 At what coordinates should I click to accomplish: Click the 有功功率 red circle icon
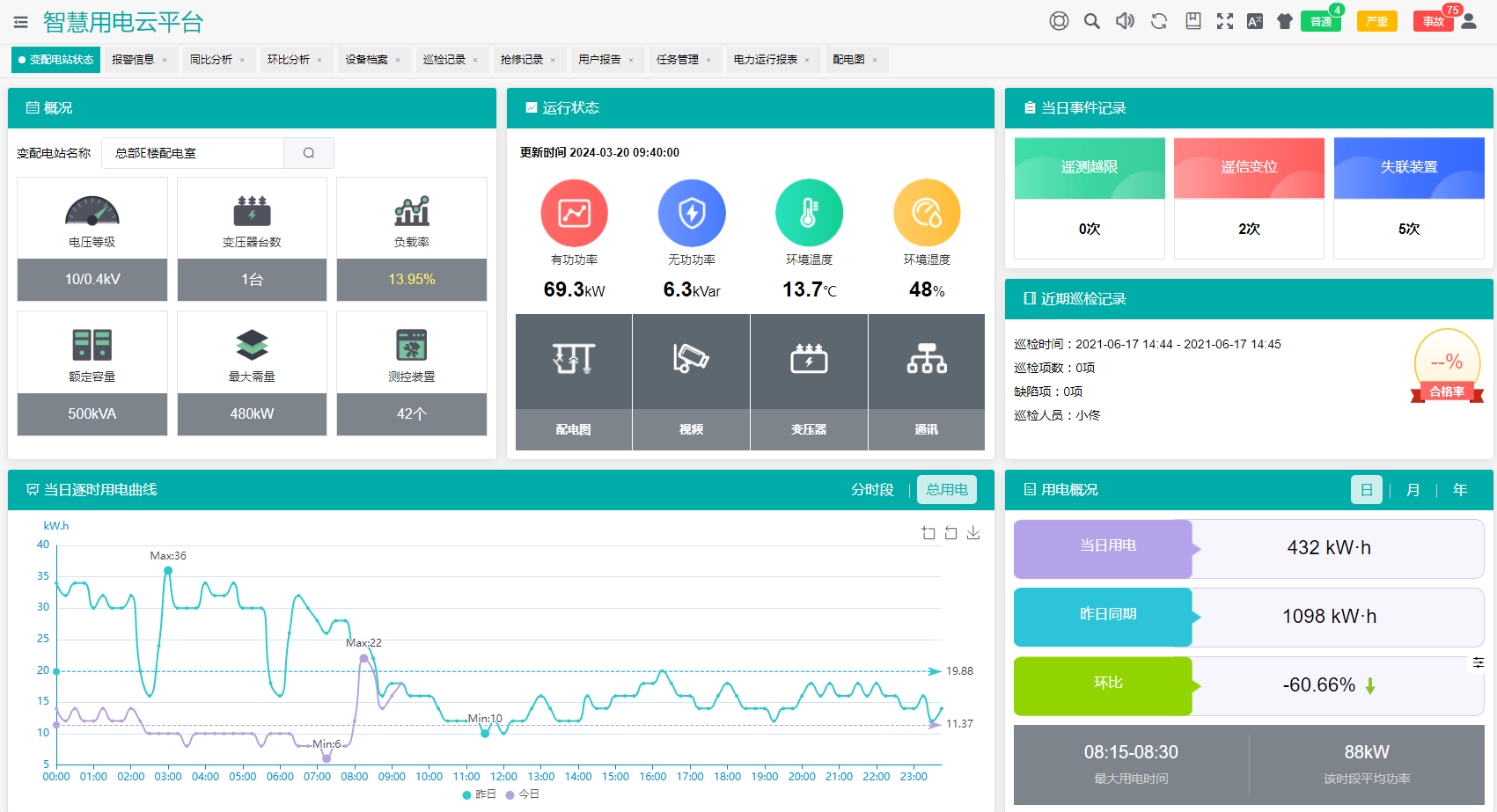click(x=575, y=213)
